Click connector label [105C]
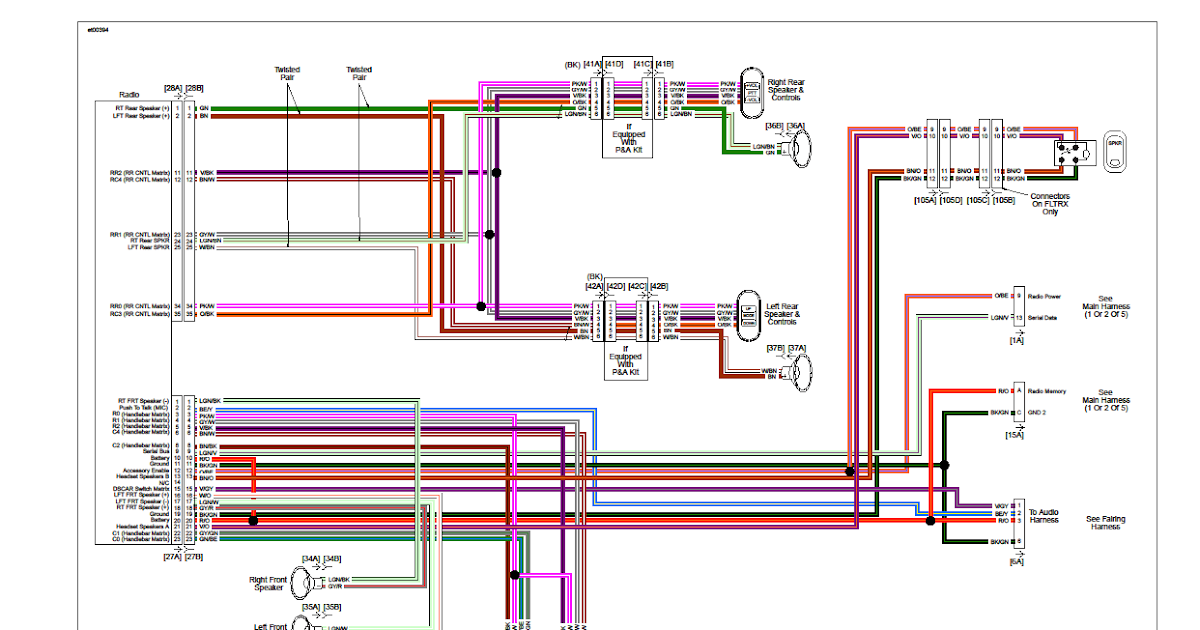The image size is (1200, 630). pos(978,200)
